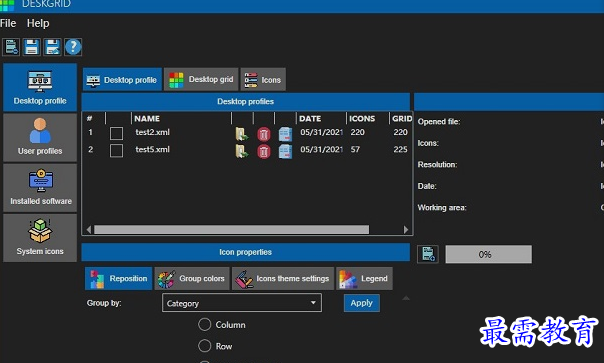Select the Column radio button
The image size is (604, 363).
(x=205, y=324)
